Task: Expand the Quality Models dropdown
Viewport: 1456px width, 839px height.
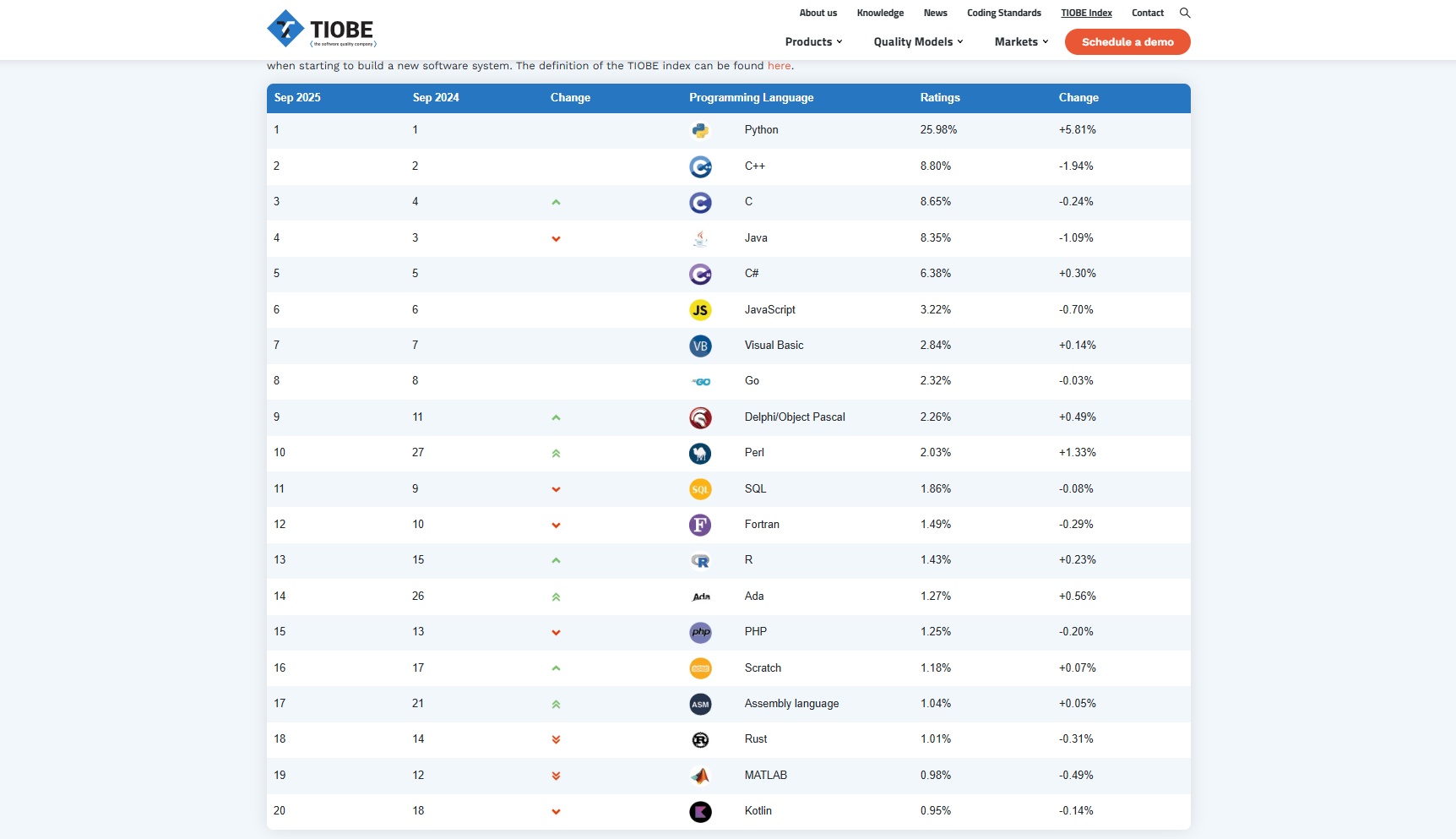Action: tap(918, 41)
